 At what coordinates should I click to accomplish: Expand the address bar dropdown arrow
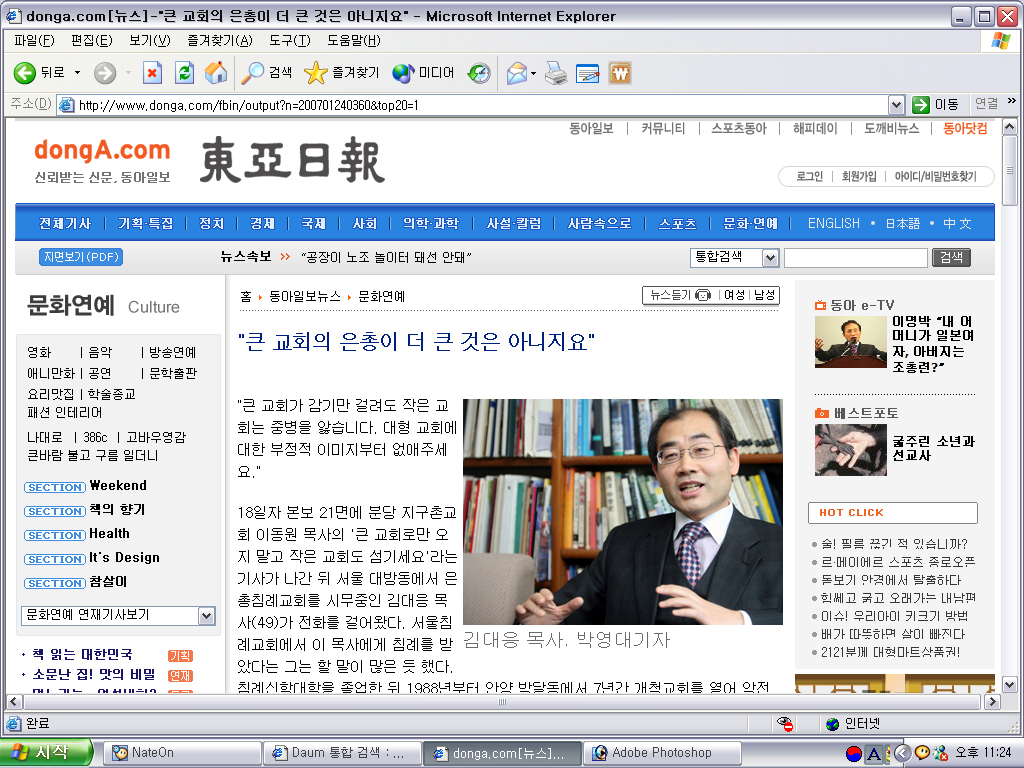[896, 105]
